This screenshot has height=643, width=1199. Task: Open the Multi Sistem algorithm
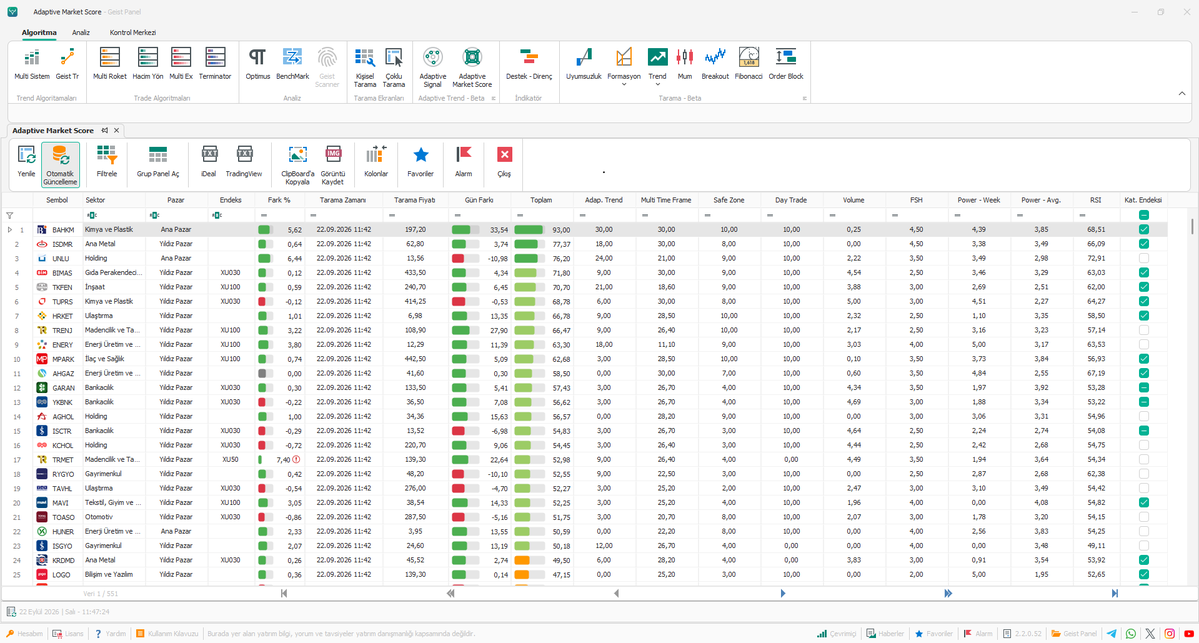[x=32, y=65]
